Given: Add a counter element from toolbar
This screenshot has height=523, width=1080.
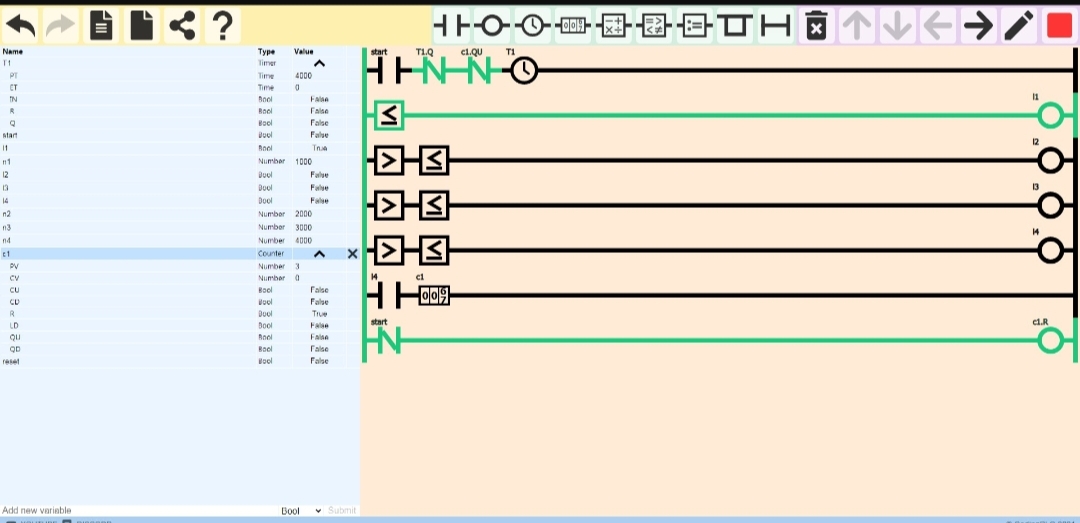Looking at the screenshot, I should point(573,26).
